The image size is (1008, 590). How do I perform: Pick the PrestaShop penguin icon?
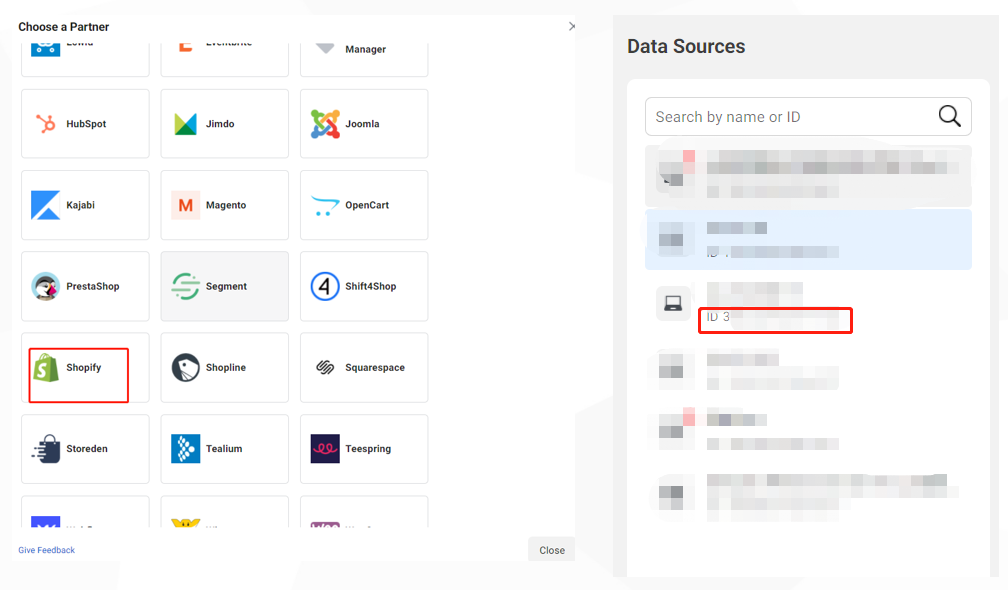coord(46,286)
